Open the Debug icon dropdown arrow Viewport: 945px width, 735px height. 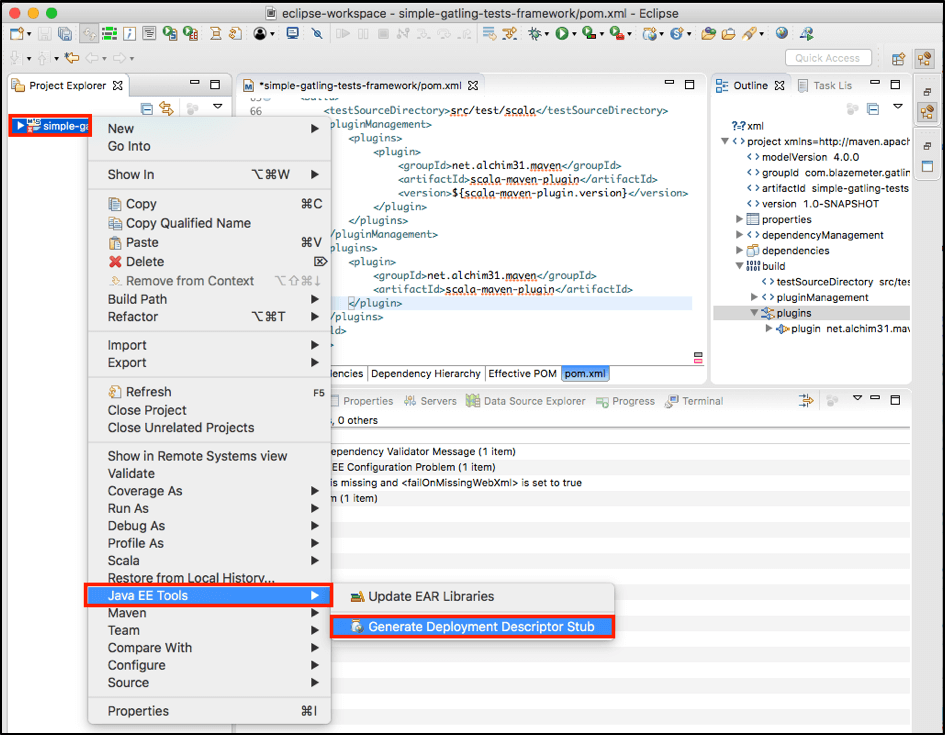click(x=547, y=34)
